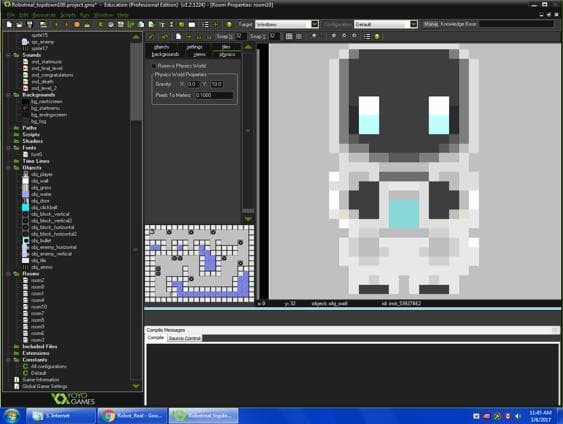Open Global Game Settings in resource tree
563x424 pixels.
point(45,387)
